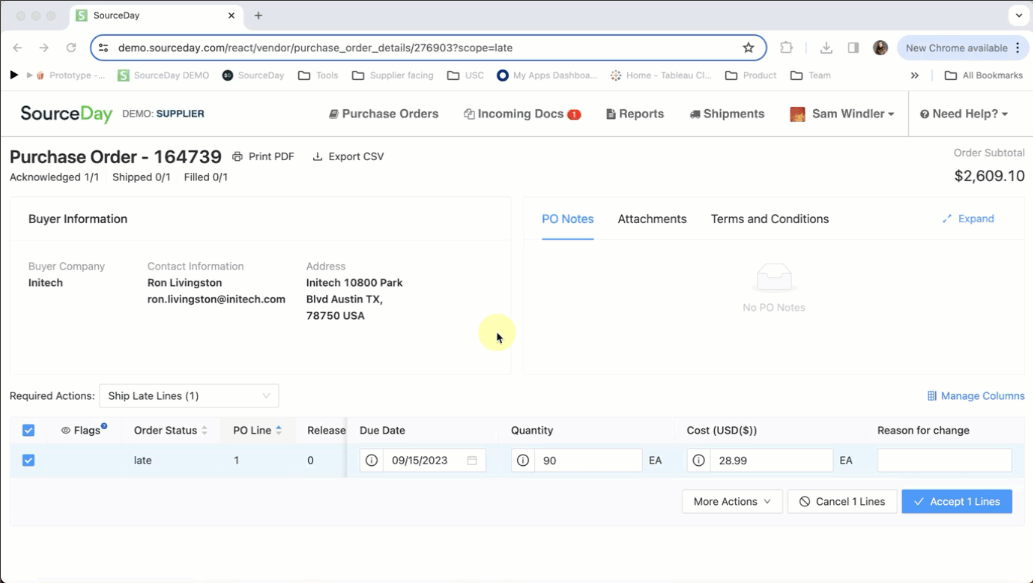Click the Reason for change input field
The image size is (1033, 583).
[944, 460]
